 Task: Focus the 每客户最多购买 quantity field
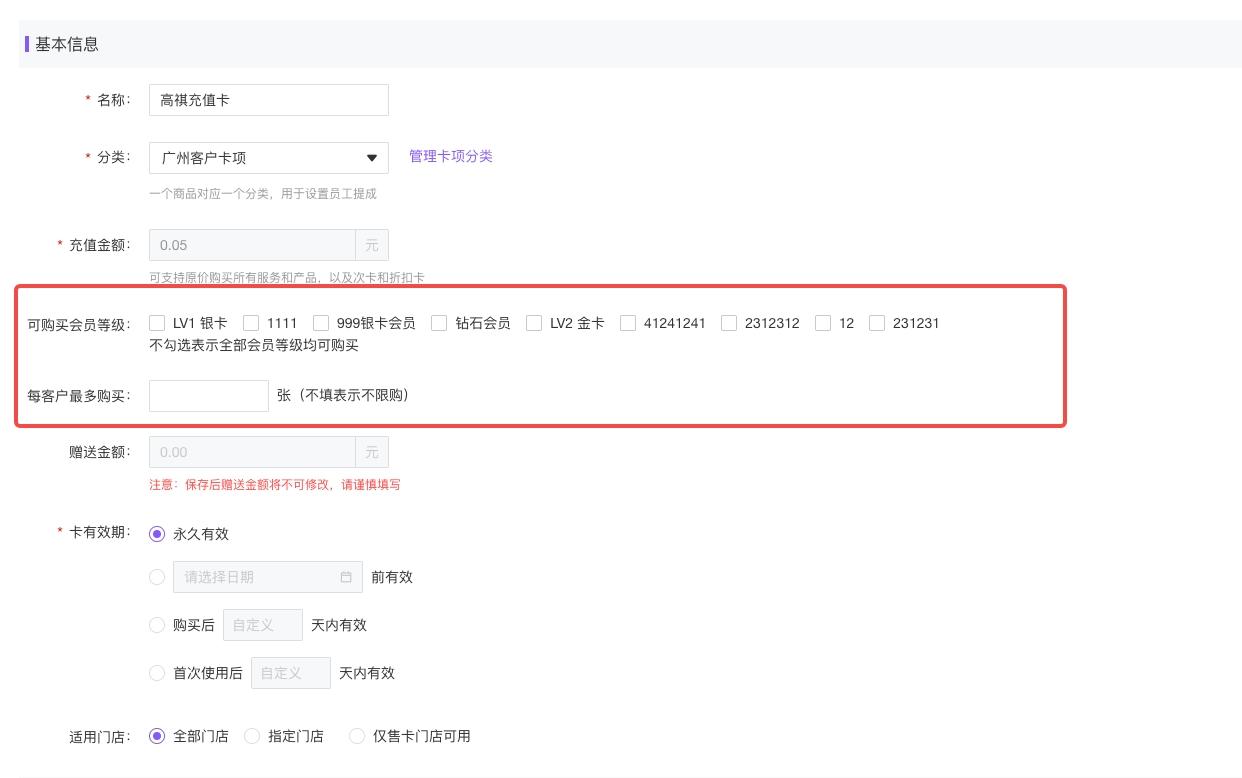pyautogui.click(x=209, y=395)
